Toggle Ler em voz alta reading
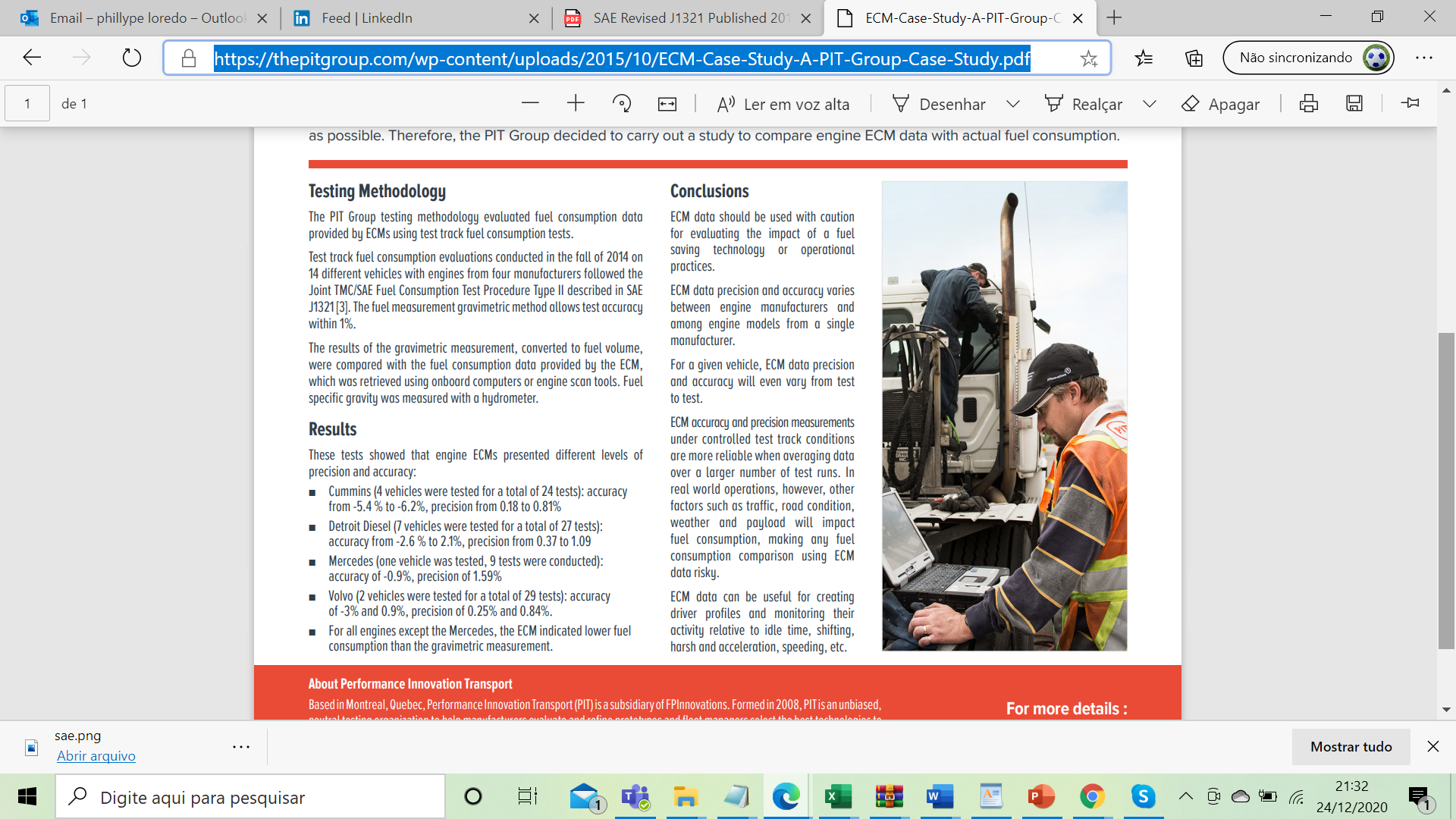Viewport: 1456px width, 819px height. (783, 104)
